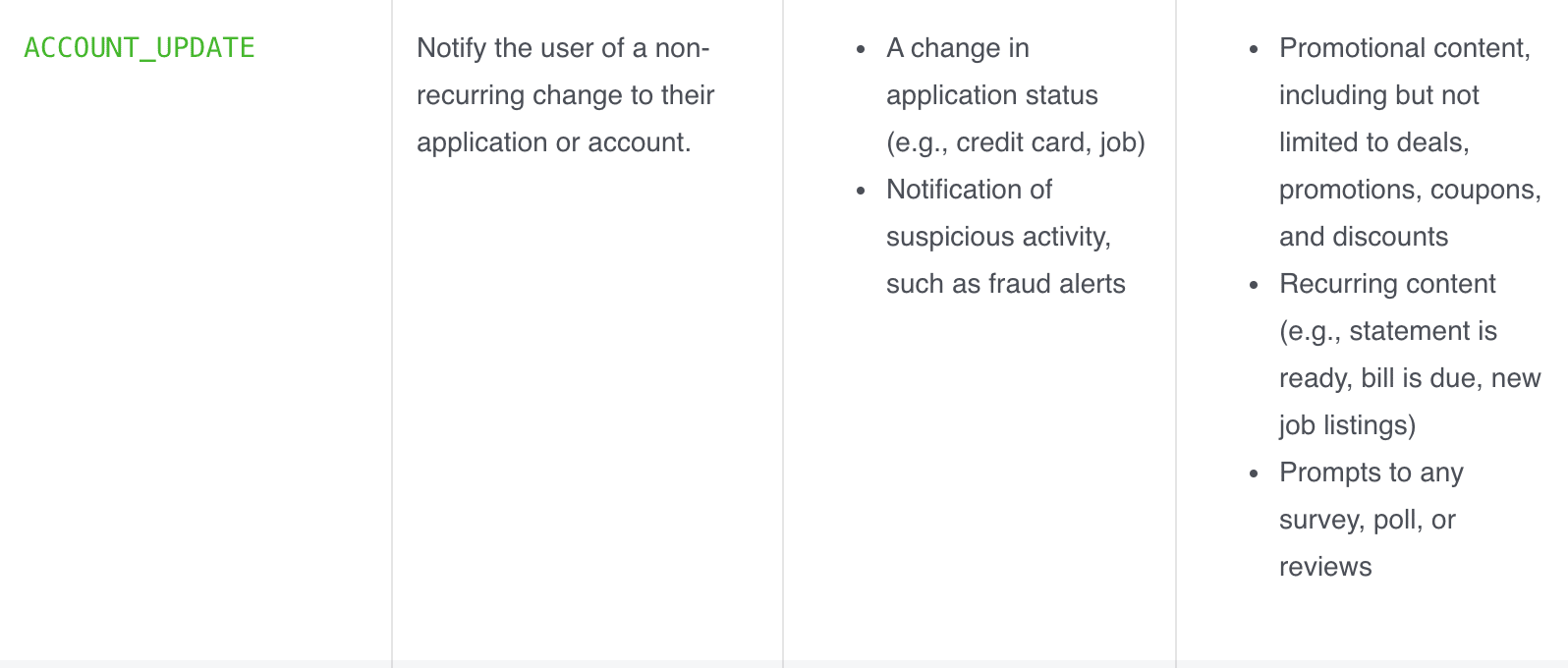The image size is (1568, 668).
Task: Select the text 'recurring change to their'
Action: [565, 95]
